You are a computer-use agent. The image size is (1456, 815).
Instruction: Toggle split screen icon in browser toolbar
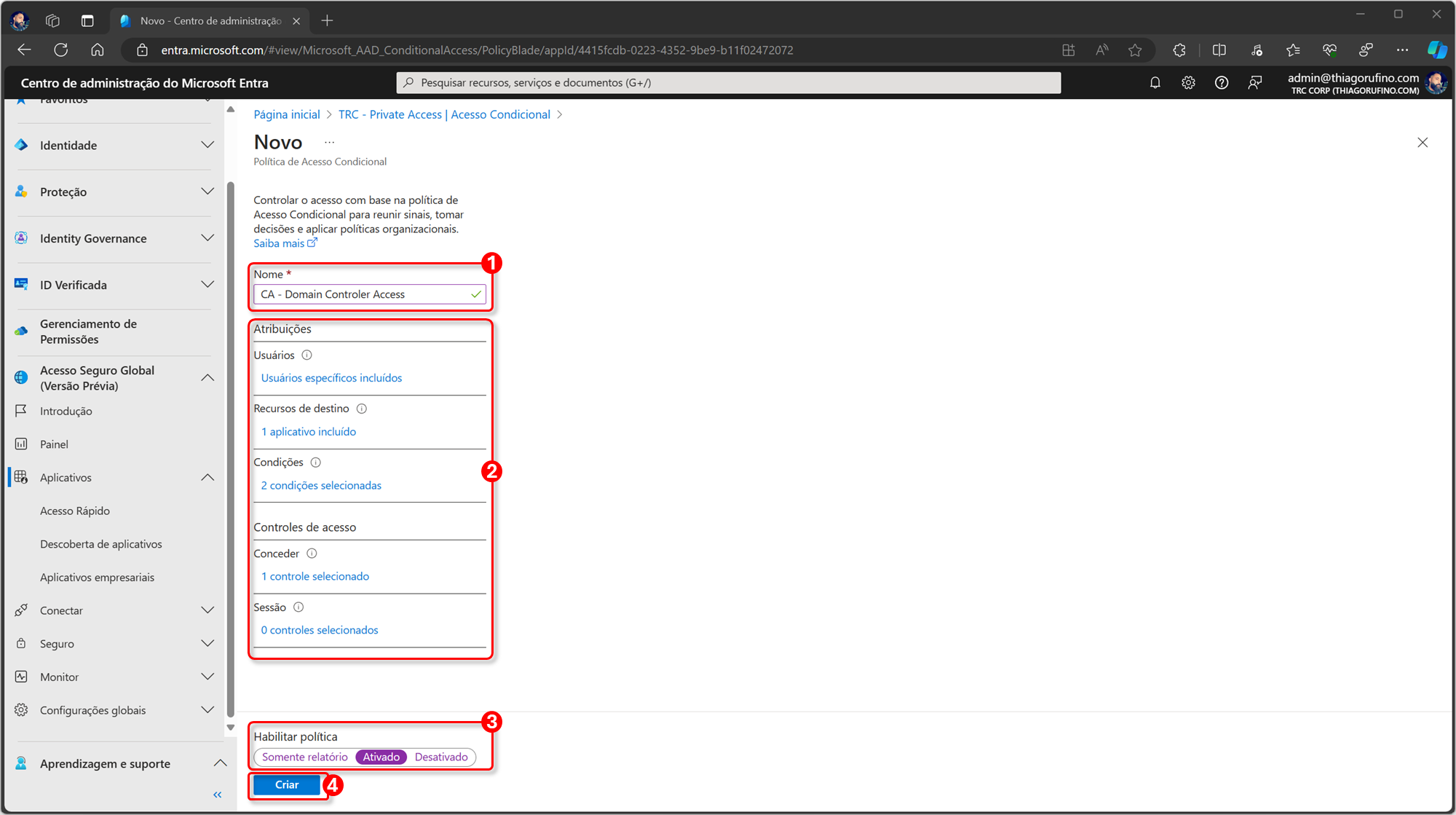[x=1219, y=50]
